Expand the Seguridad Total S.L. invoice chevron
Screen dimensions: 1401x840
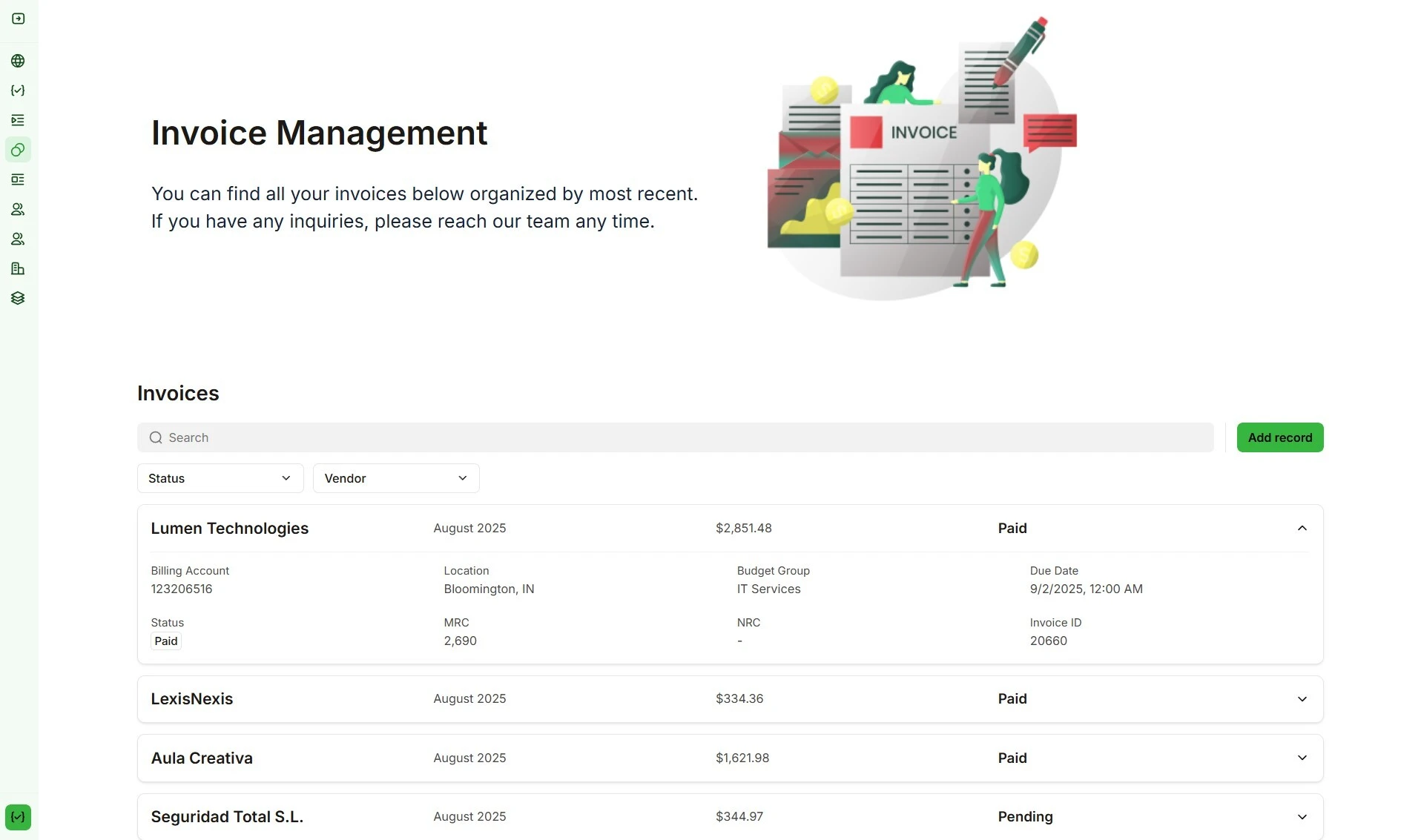pyautogui.click(x=1302, y=817)
